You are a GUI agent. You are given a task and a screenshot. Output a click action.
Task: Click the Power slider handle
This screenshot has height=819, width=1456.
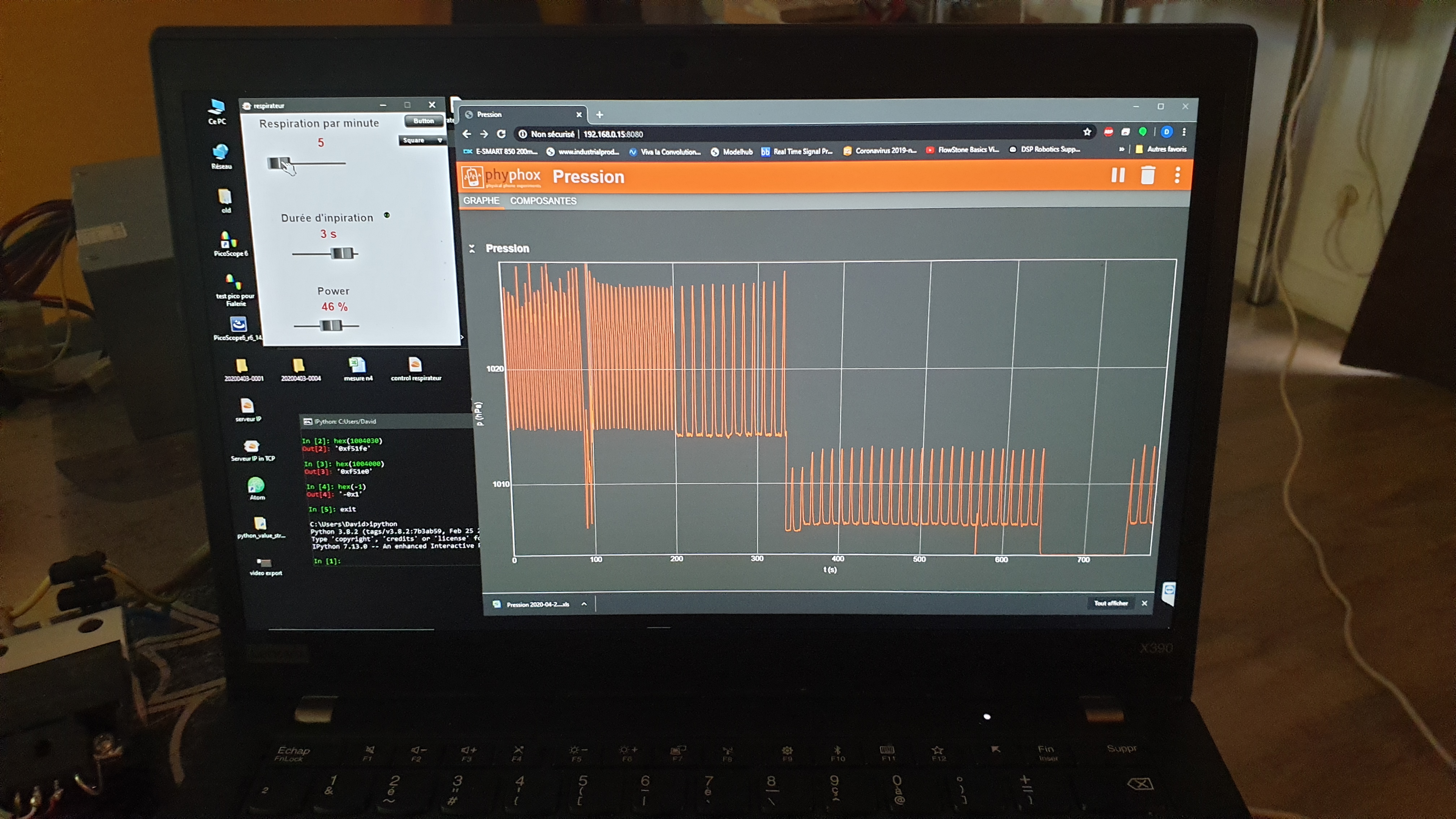[x=331, y=326]
